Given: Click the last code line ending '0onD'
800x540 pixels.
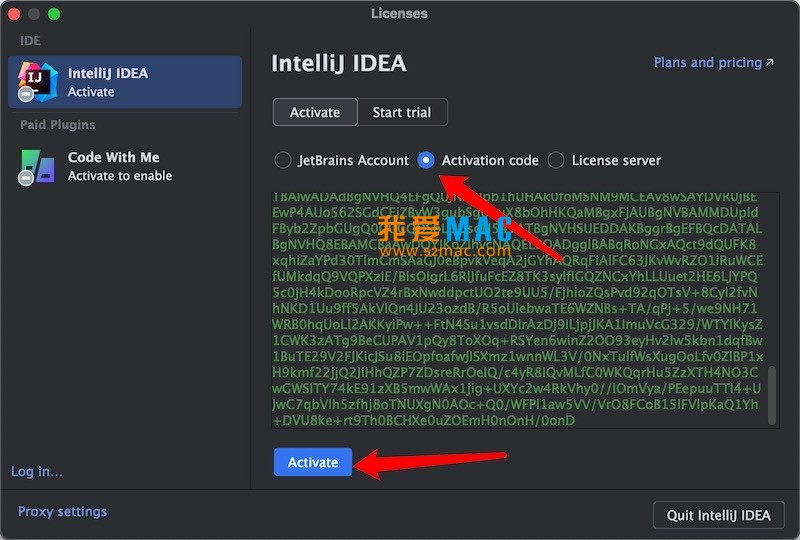Looking at the screenshot, I should tap(424, 421).
